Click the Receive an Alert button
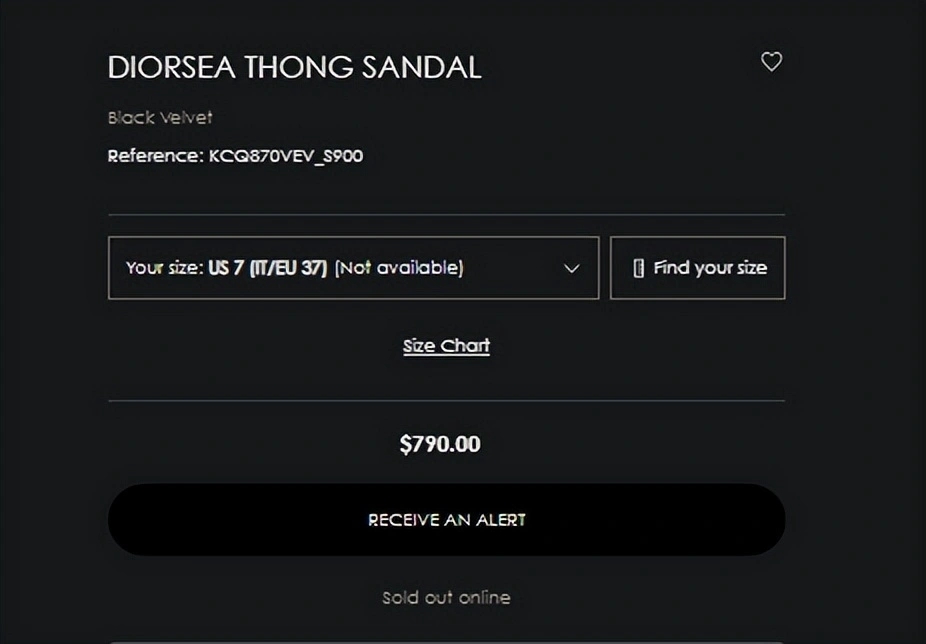926x644 pixels. (x=446, y=520)
